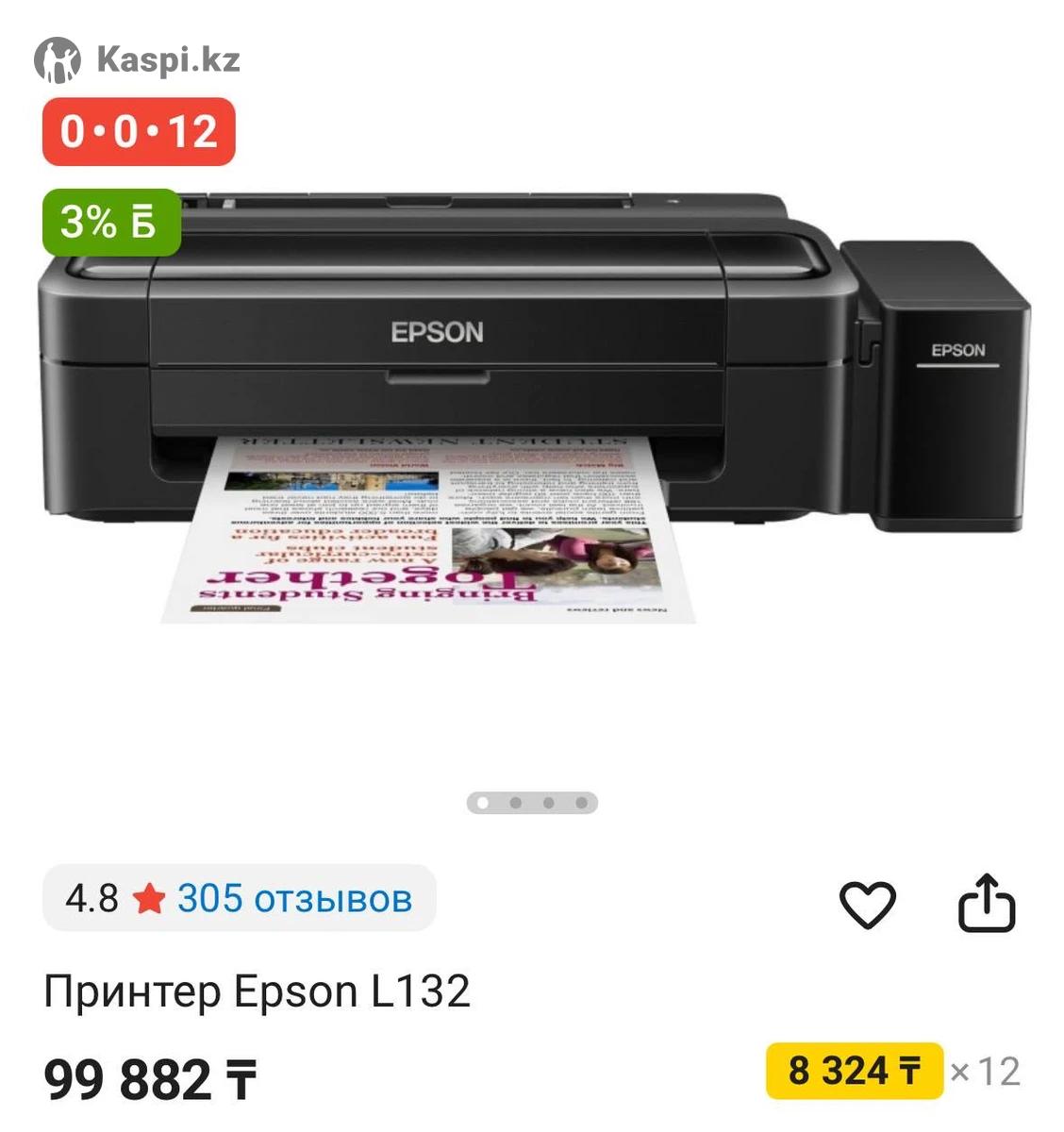This screenshot has height=1132, width=1064.
Task: Open the 305 отзывов reviews link
Action: click(x=294, y=899)
